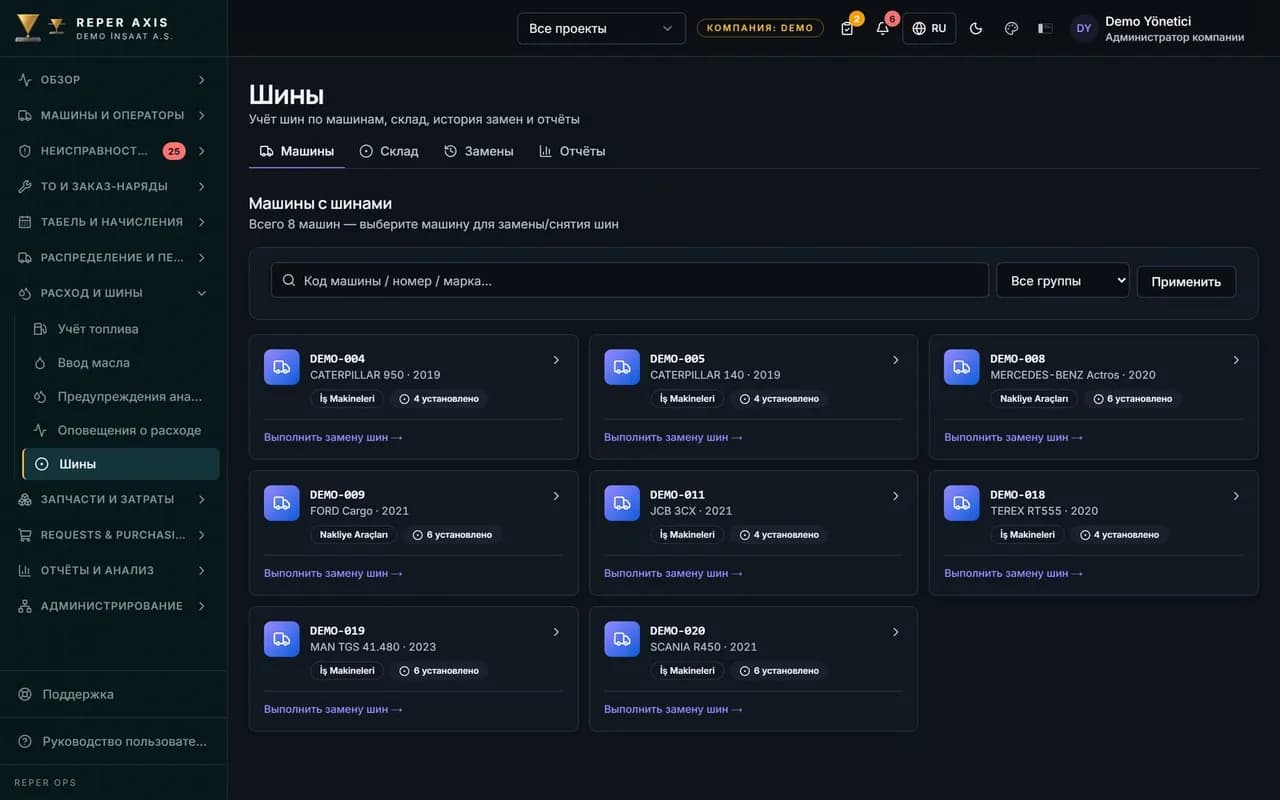The image size is (1280, 800).
Task: Open the notifications bell
Action: click(x=882, y=28)
